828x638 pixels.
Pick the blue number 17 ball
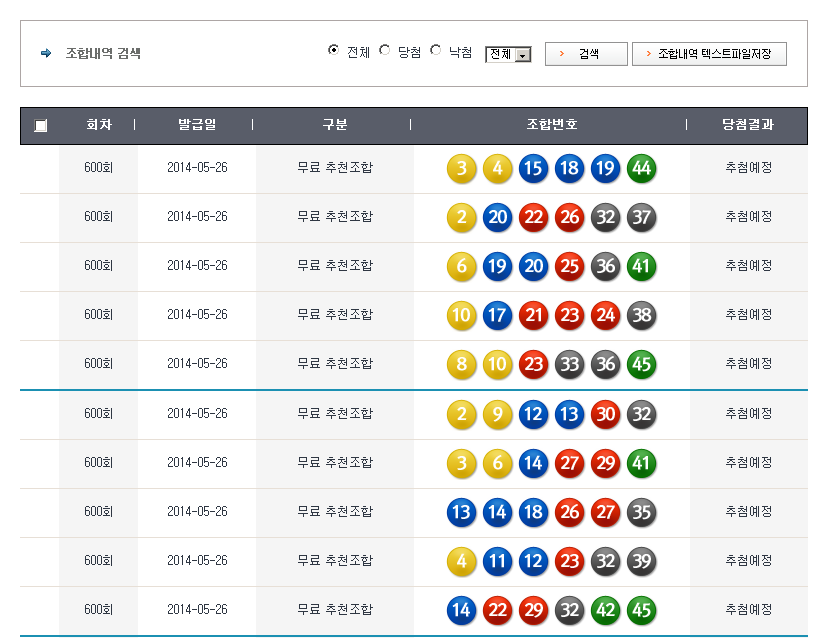(x=497, y=315)
